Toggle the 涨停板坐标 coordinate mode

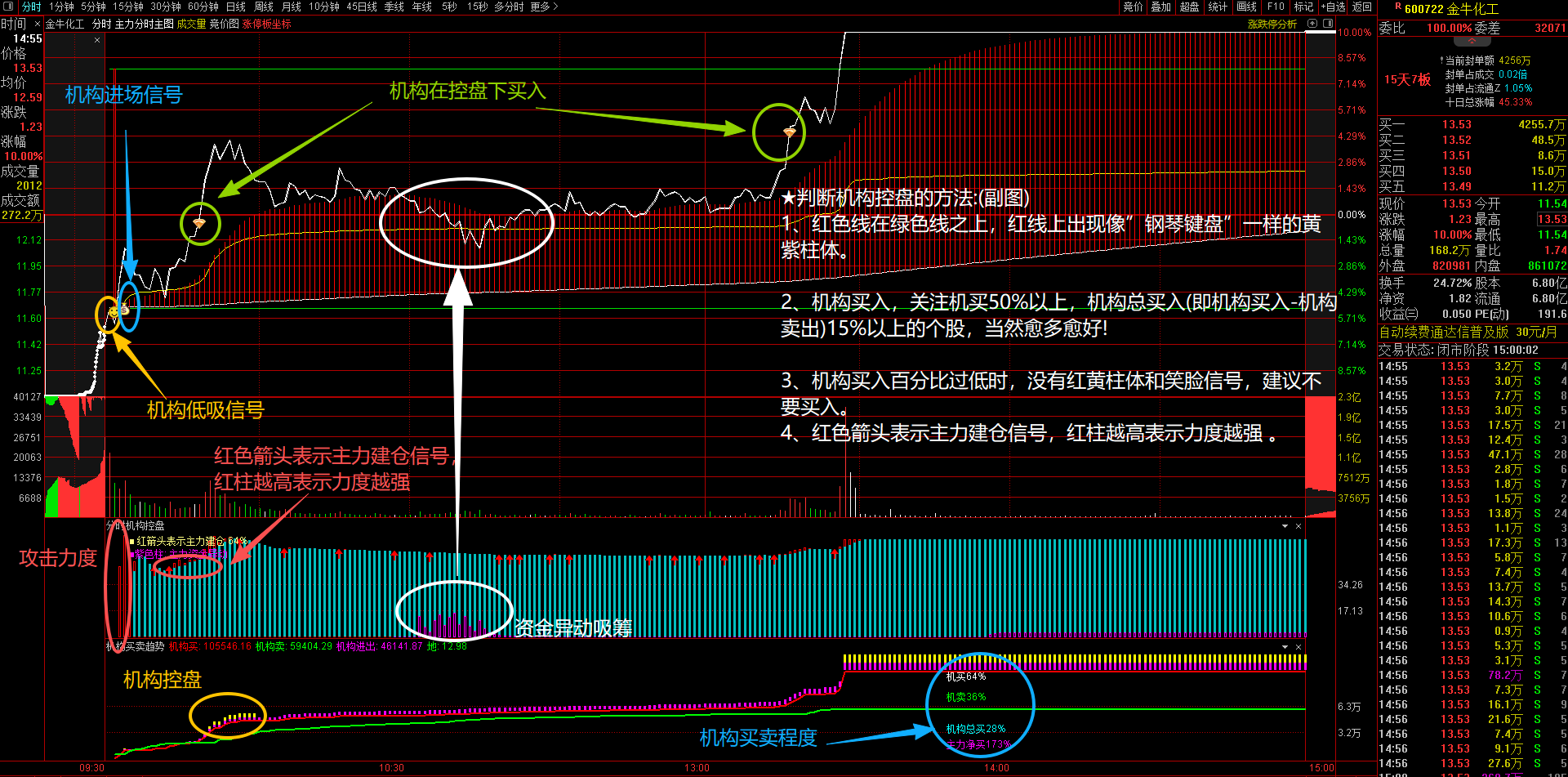tap(266, 25)
